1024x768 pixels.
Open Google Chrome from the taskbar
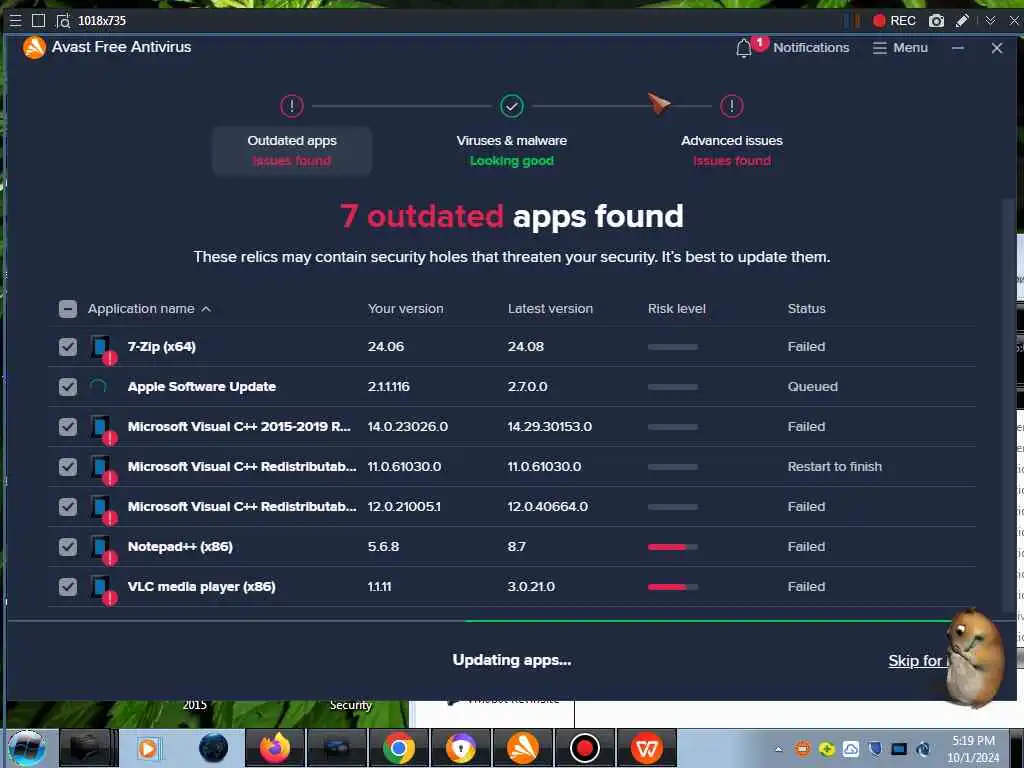tap(398, 748)
